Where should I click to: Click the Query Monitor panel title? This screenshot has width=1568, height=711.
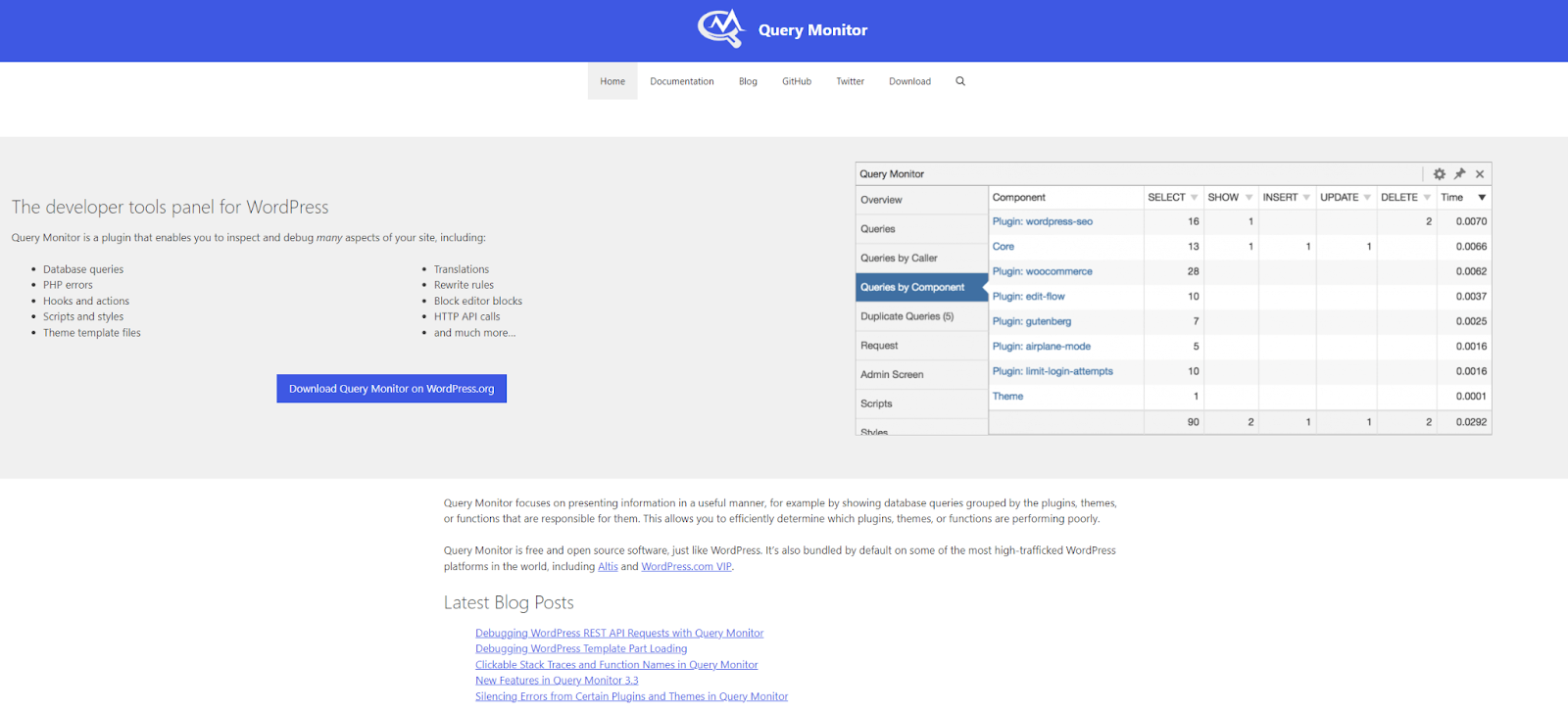point(892,174)
